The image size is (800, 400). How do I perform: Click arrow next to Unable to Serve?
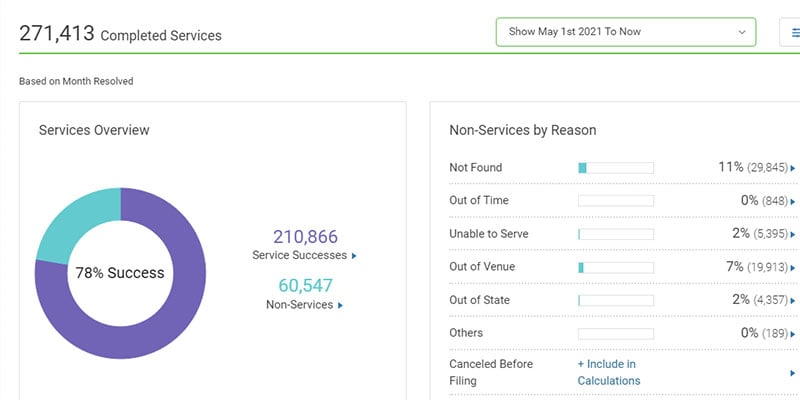tap(793, 235)
